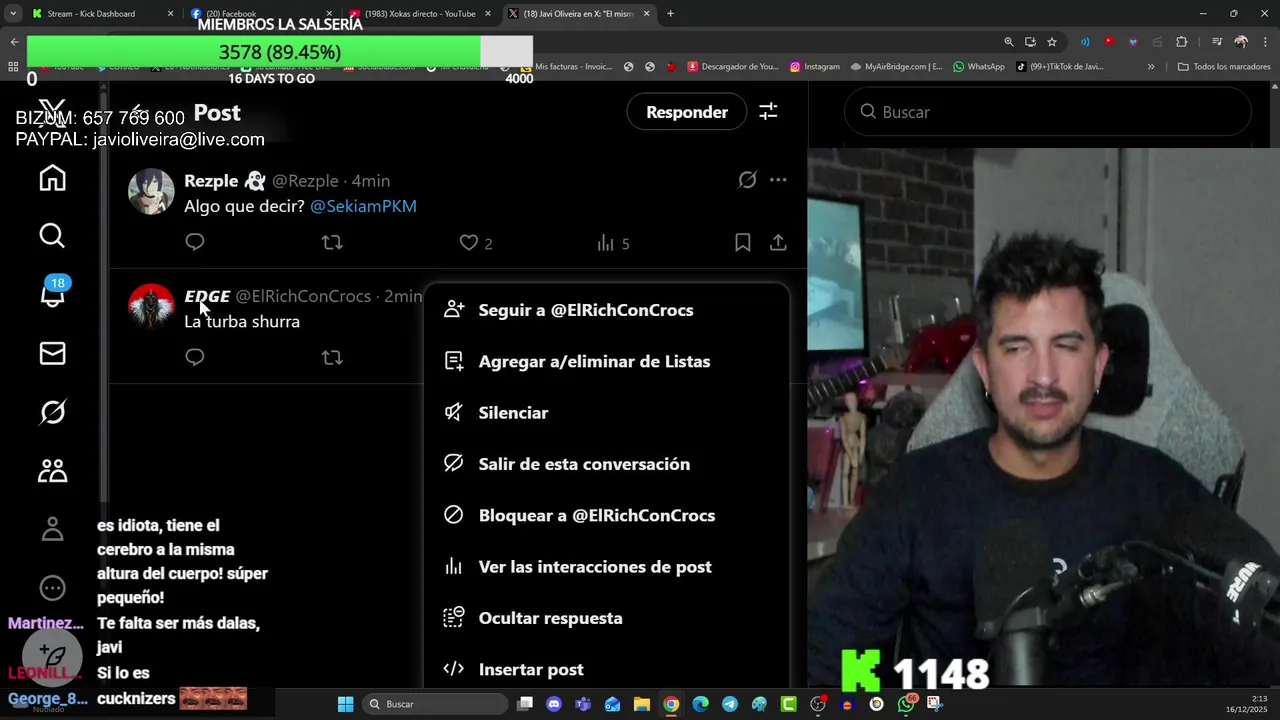The width and height of the screenshot is (1280, 720).
Task: Click the Buscar search field on X
Action: click(x=1047, y=112)
